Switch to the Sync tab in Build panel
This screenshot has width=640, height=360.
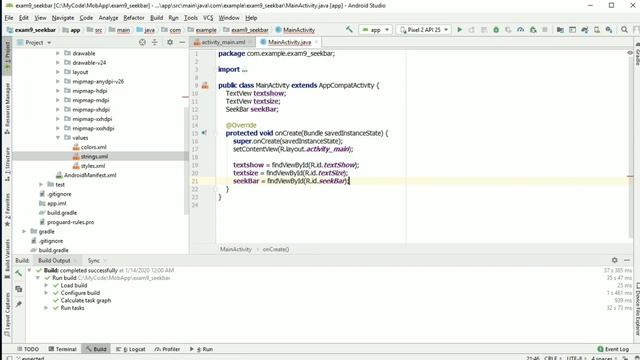[93, 260]
